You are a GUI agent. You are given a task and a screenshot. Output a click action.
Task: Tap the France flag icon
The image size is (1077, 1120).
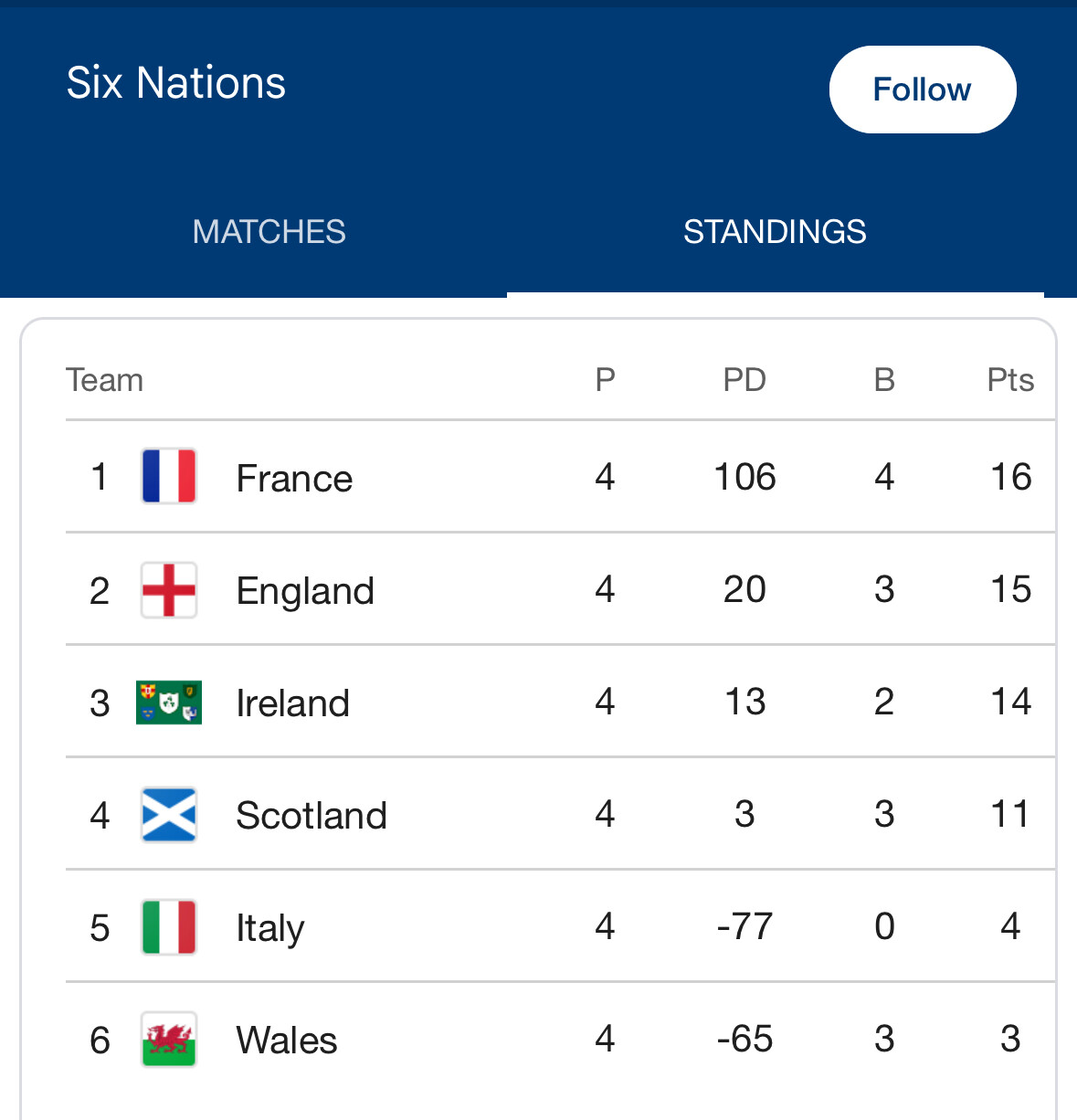coord(169,476)
